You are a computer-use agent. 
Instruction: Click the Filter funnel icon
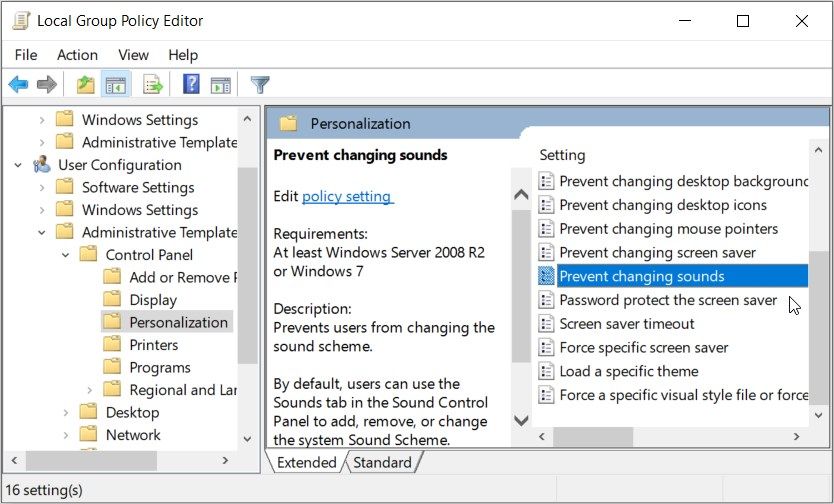pos(260,85)
